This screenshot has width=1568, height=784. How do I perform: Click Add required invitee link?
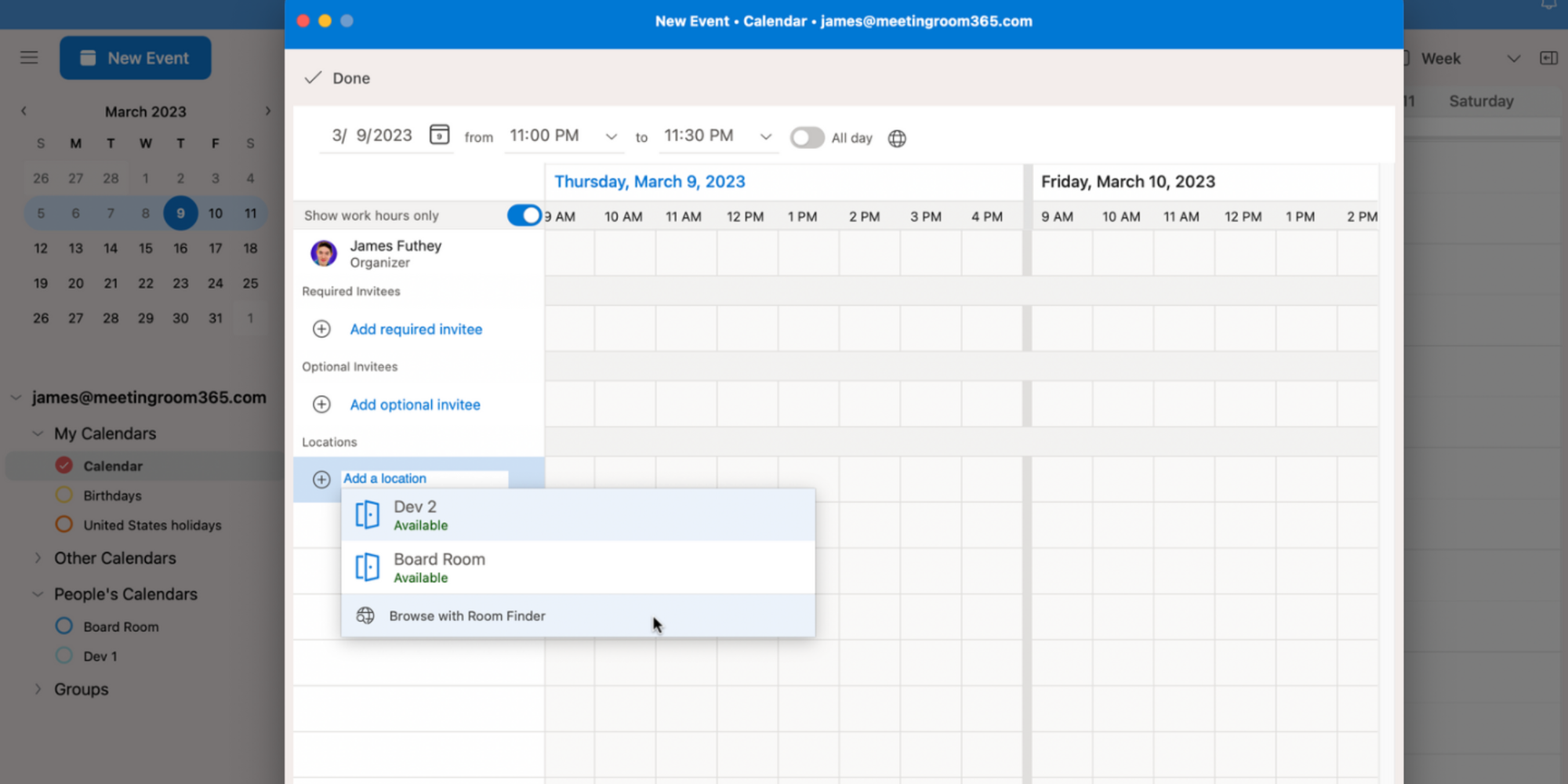tap(416, 329)
